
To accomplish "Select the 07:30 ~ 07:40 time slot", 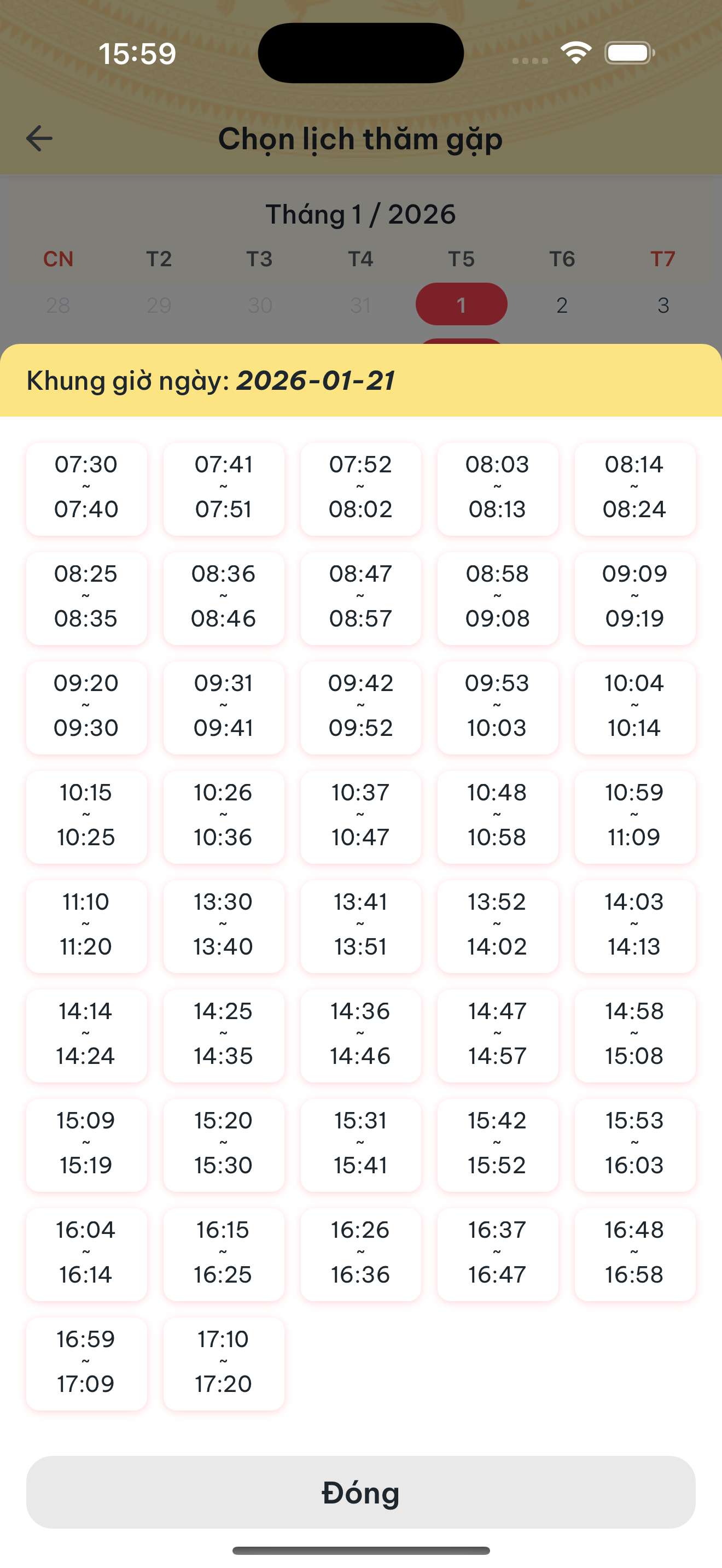I will (86, 488).
